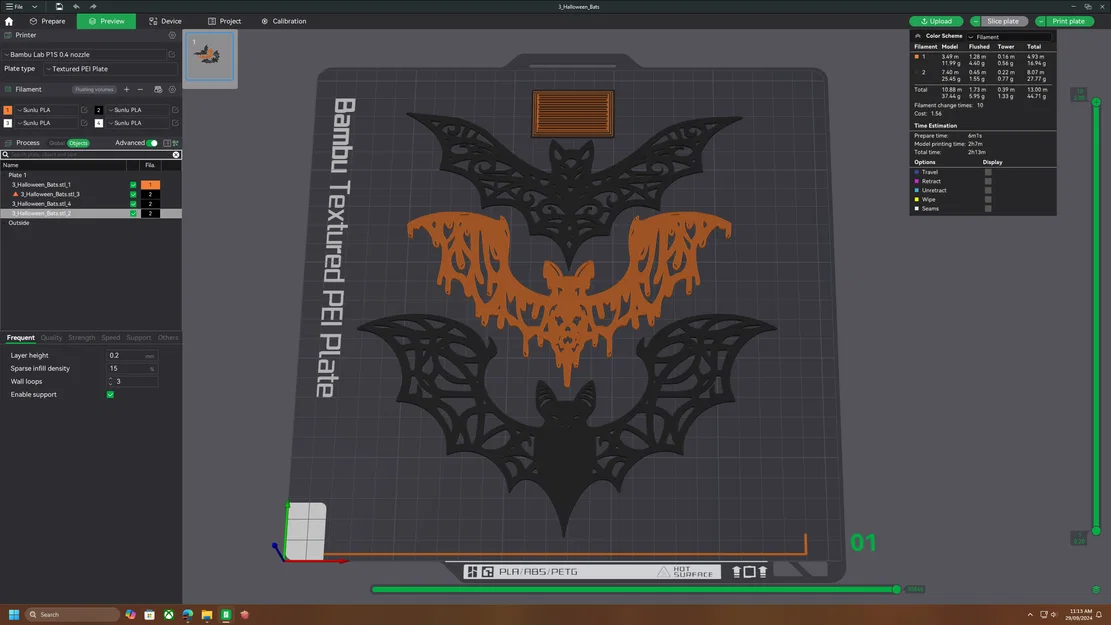
Task: Open Copilot from taskbar
Action: click(130, 614)
